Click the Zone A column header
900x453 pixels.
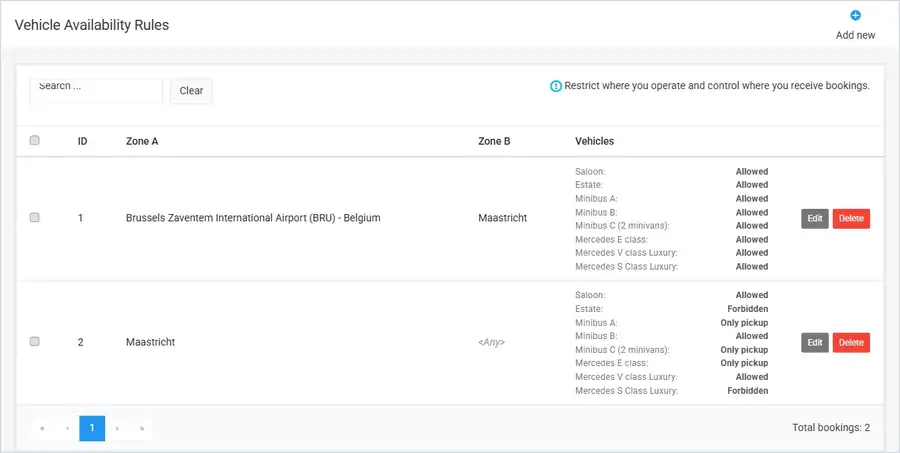pos(142,141)
